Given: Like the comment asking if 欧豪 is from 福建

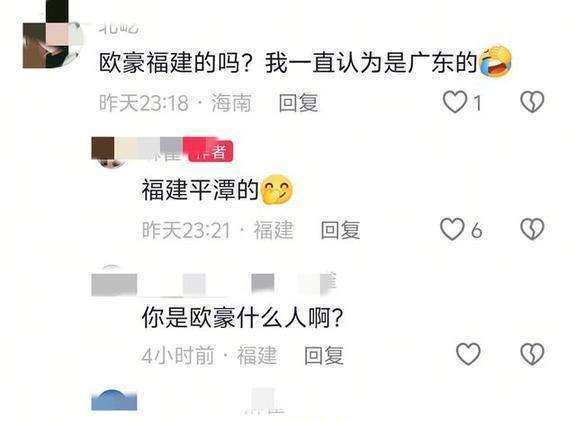Looking at the screenshot, I should (x=455, y=102).
